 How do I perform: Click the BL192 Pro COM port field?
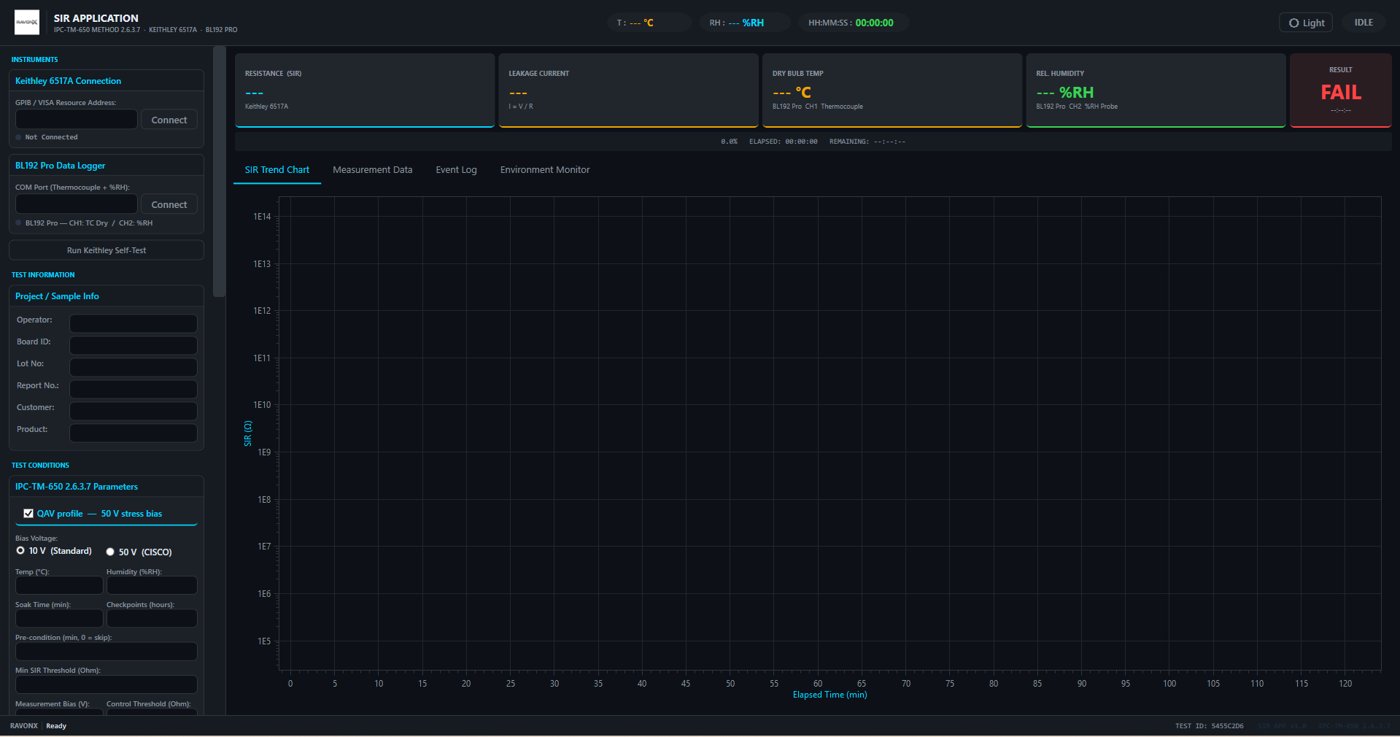coord(76,204)
